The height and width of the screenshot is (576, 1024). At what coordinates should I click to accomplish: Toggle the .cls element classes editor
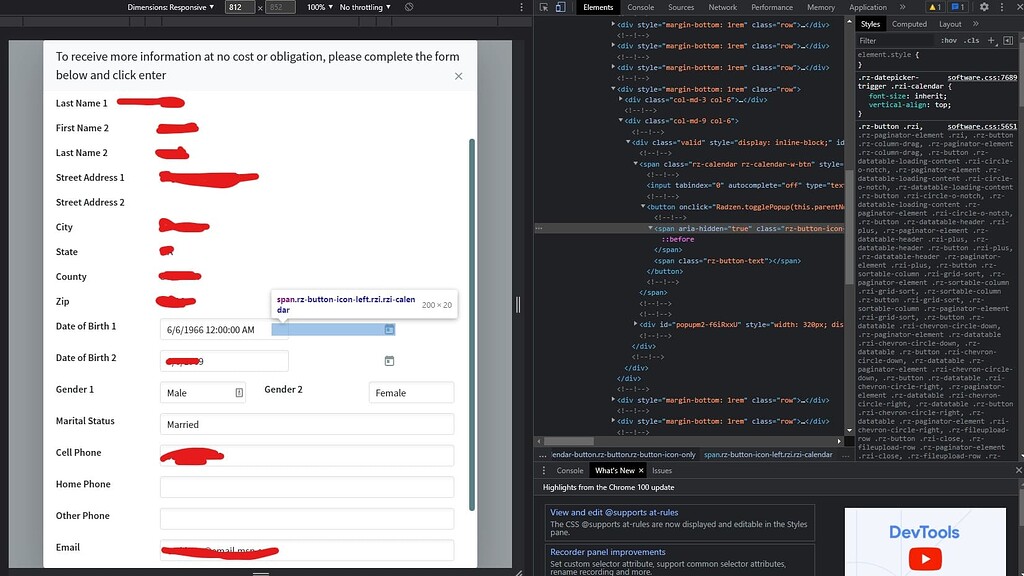pyautogui.click(x=970, y=41)
